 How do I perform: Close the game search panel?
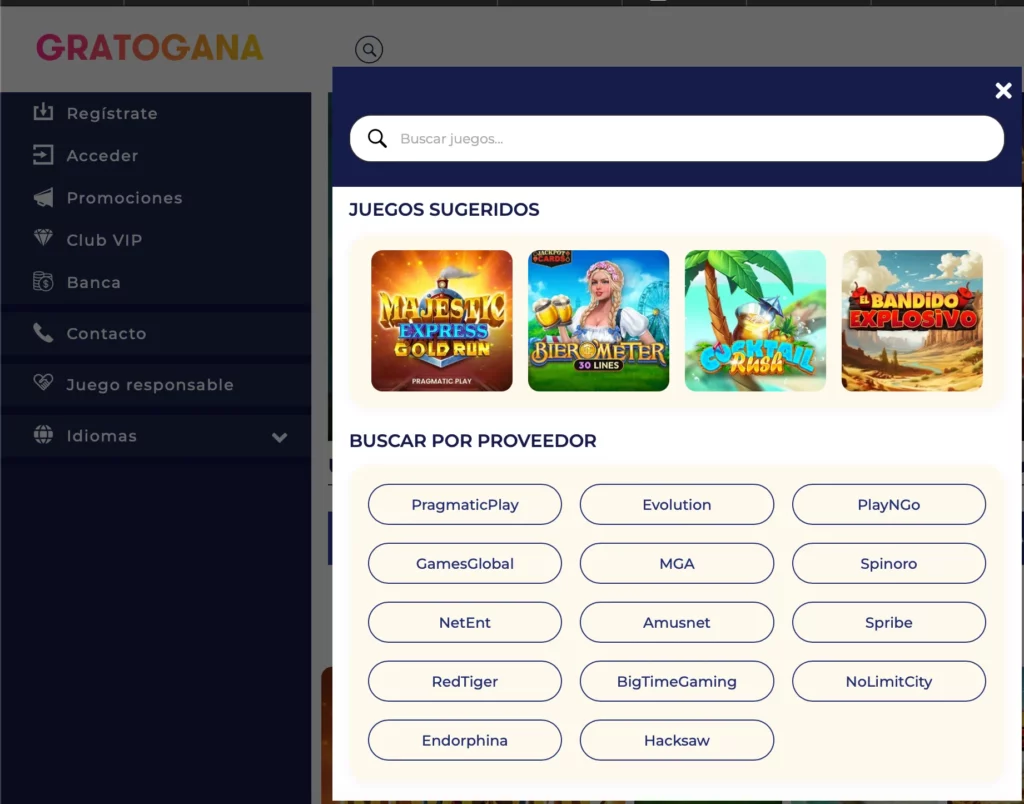pyautogui.click(x=1003, y=90)
